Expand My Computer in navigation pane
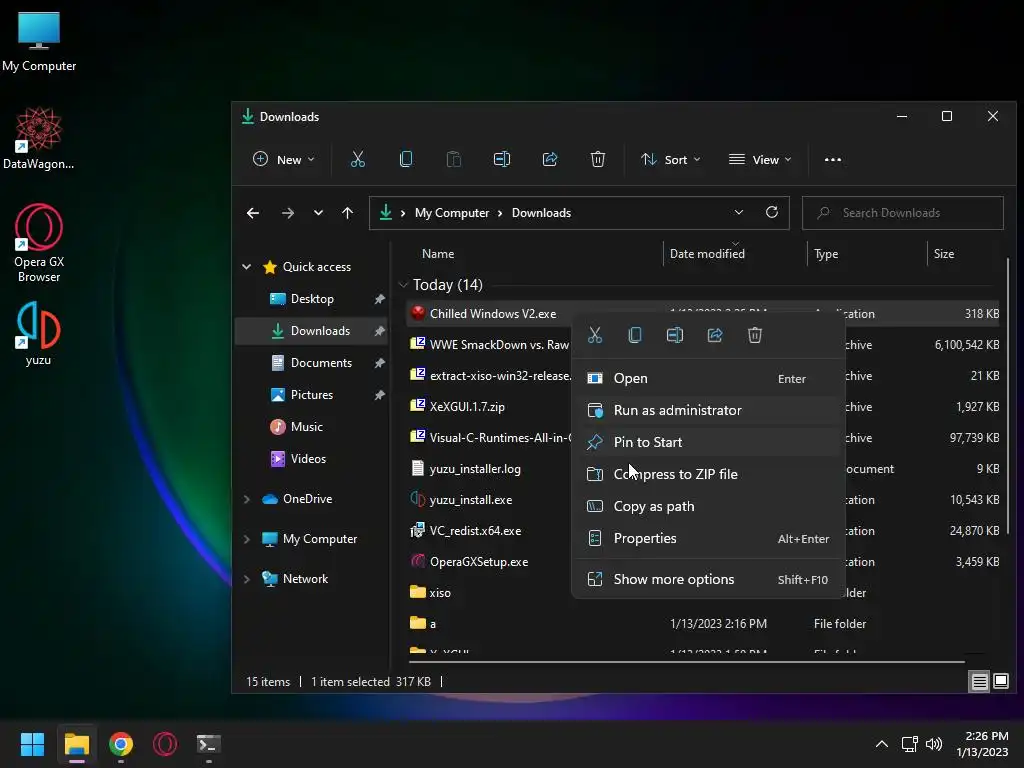 247,539
